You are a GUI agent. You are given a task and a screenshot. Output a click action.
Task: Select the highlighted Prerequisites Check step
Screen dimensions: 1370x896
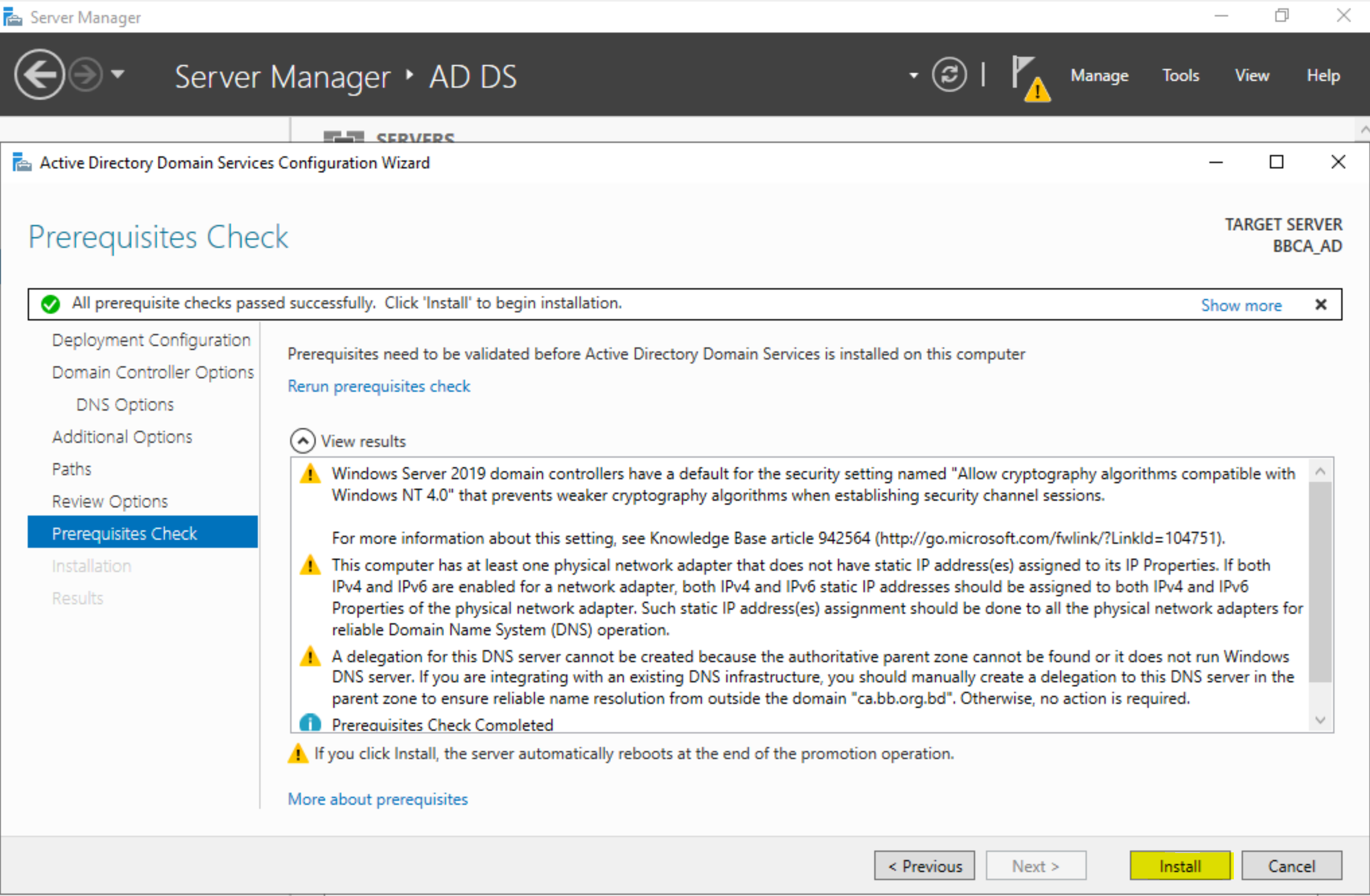(143, 532)
